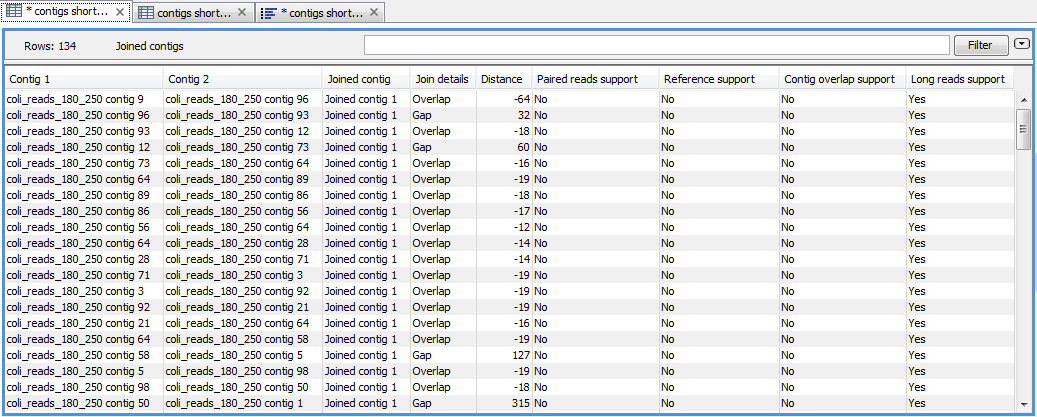Click the Filter button
Image resolution: width=1037 pixels, height=417 pixels.
point(981,45)
